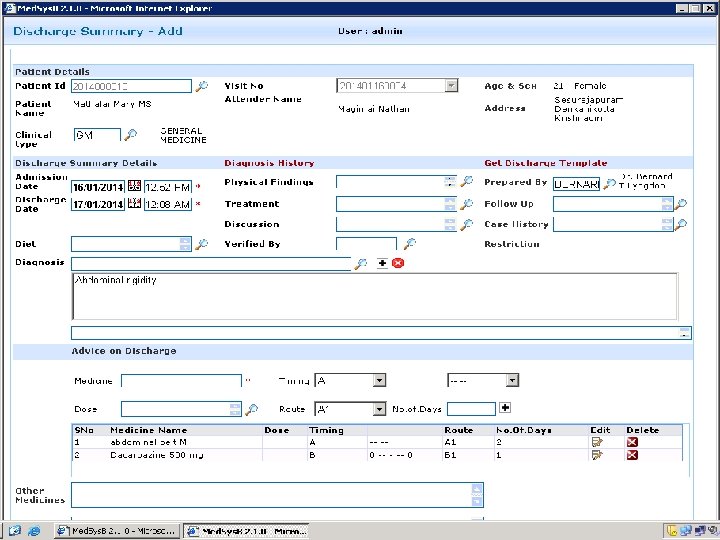Click inside the Other Medicines text area
Image resolution: width=720 pixels, height=540 pixels.
270,495
